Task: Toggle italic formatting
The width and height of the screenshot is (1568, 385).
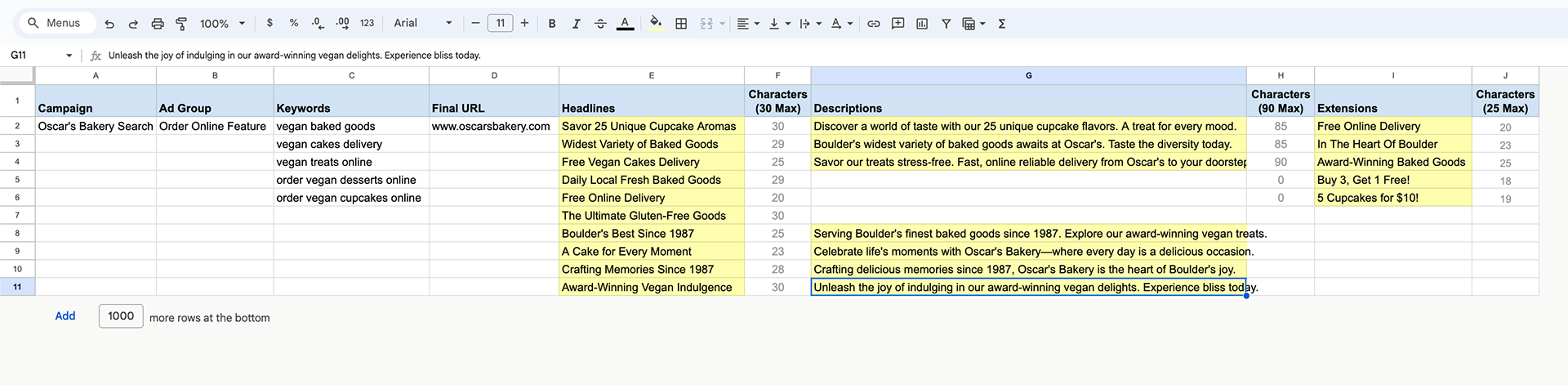Action: pos(576,24)
